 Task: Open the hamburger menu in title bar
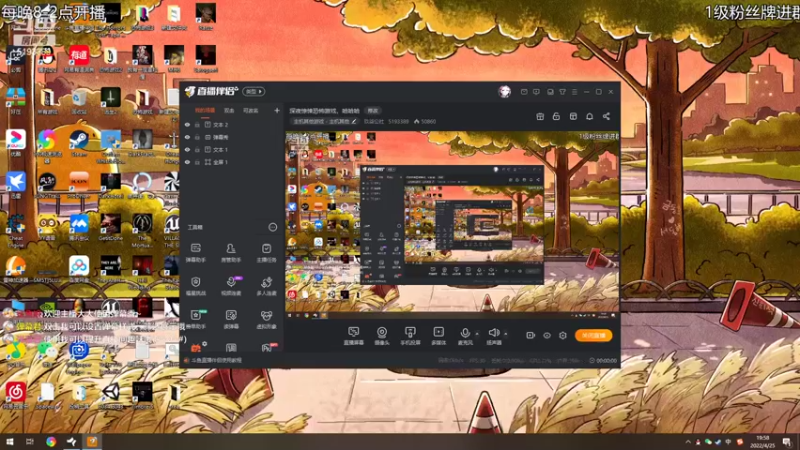click(574, 92)
